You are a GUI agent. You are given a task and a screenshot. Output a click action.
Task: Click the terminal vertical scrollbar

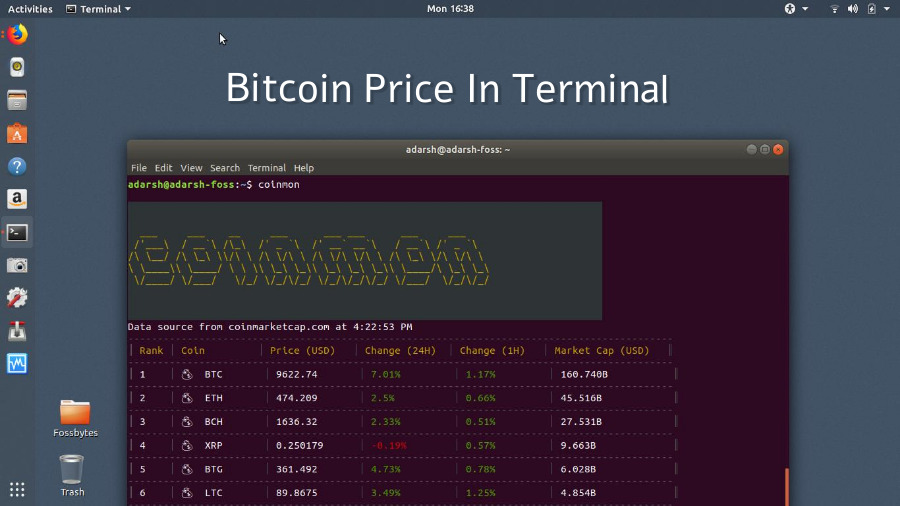786,487
